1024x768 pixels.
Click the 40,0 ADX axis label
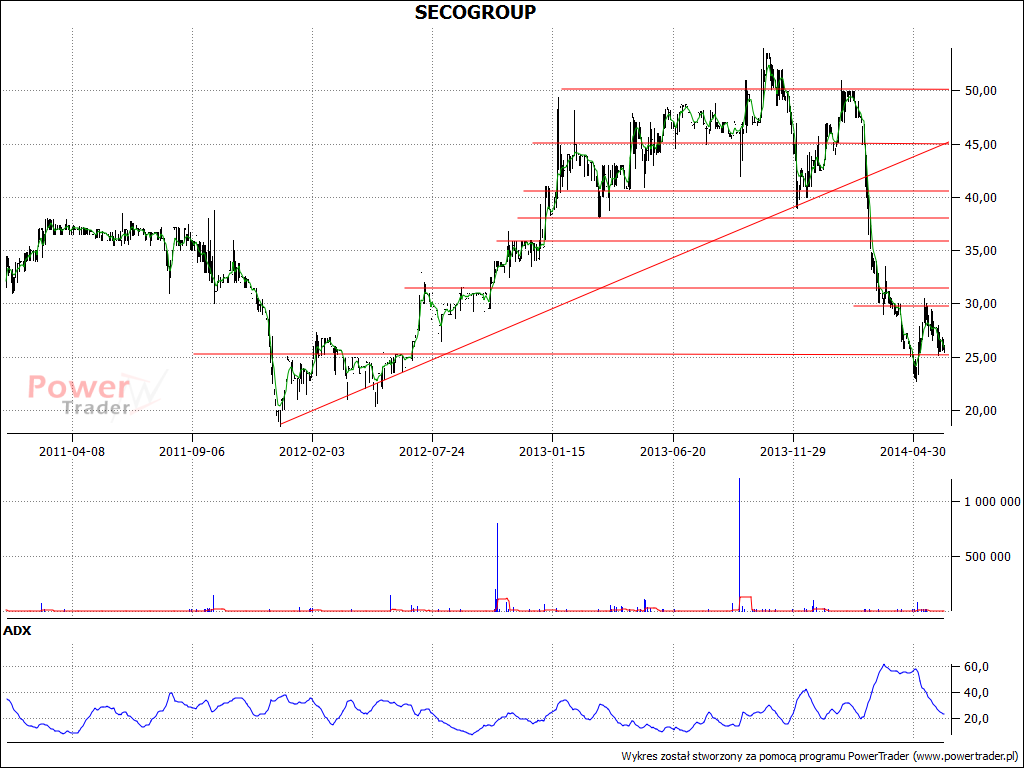click(976, 692)
